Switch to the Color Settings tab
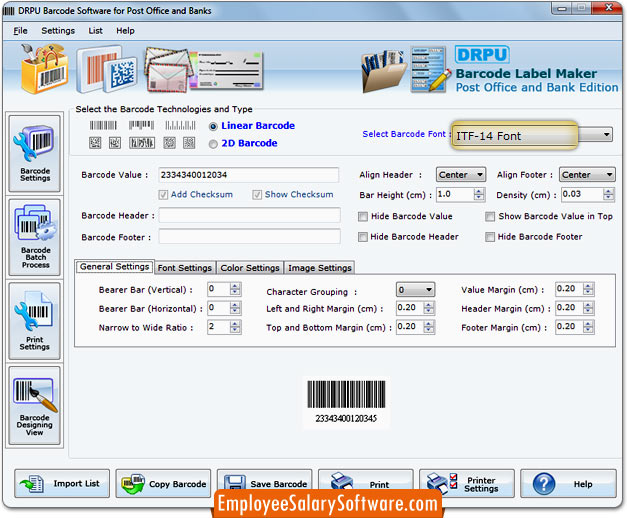 coord(250,268)
